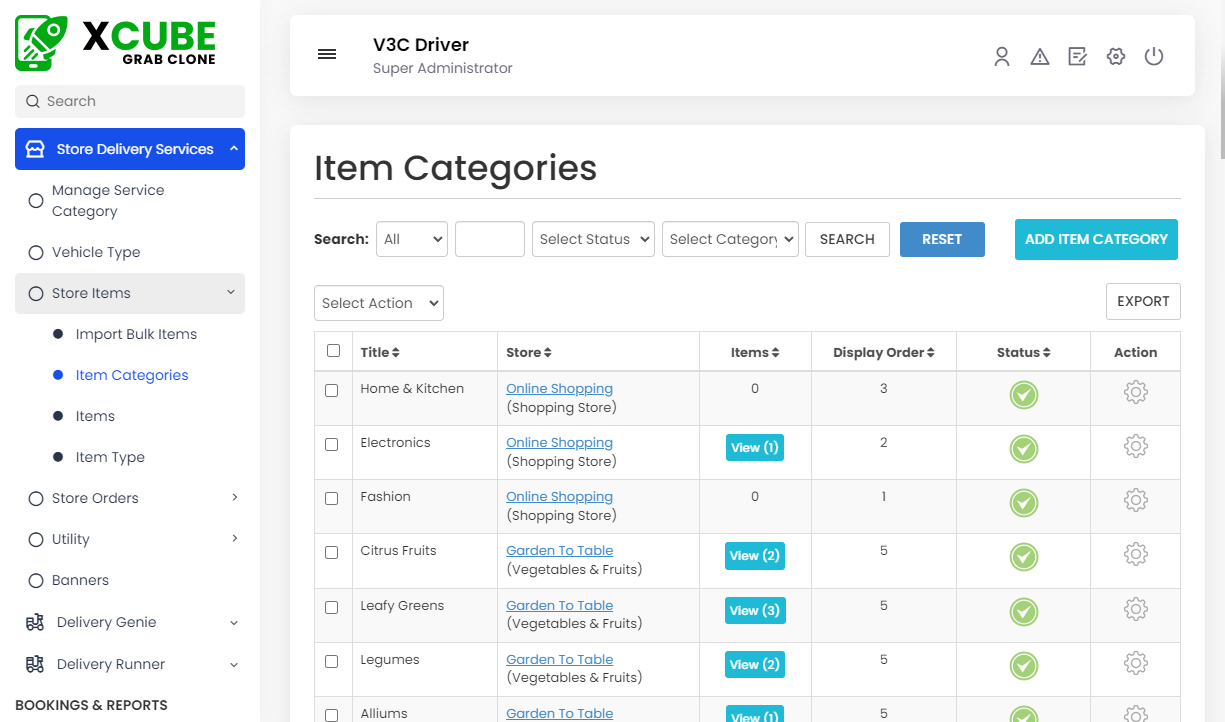Toggle active status for Home & Kitchen
The image size is (1225, 722).
[x=1023, y=395]
